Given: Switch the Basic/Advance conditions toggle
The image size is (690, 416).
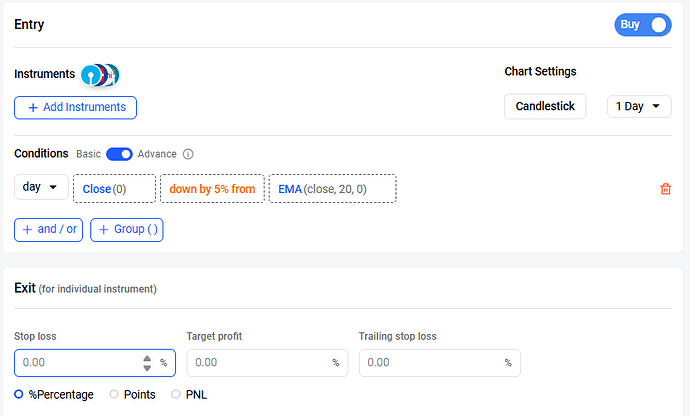Looking at the screenshot, I should tap(119, 154).
